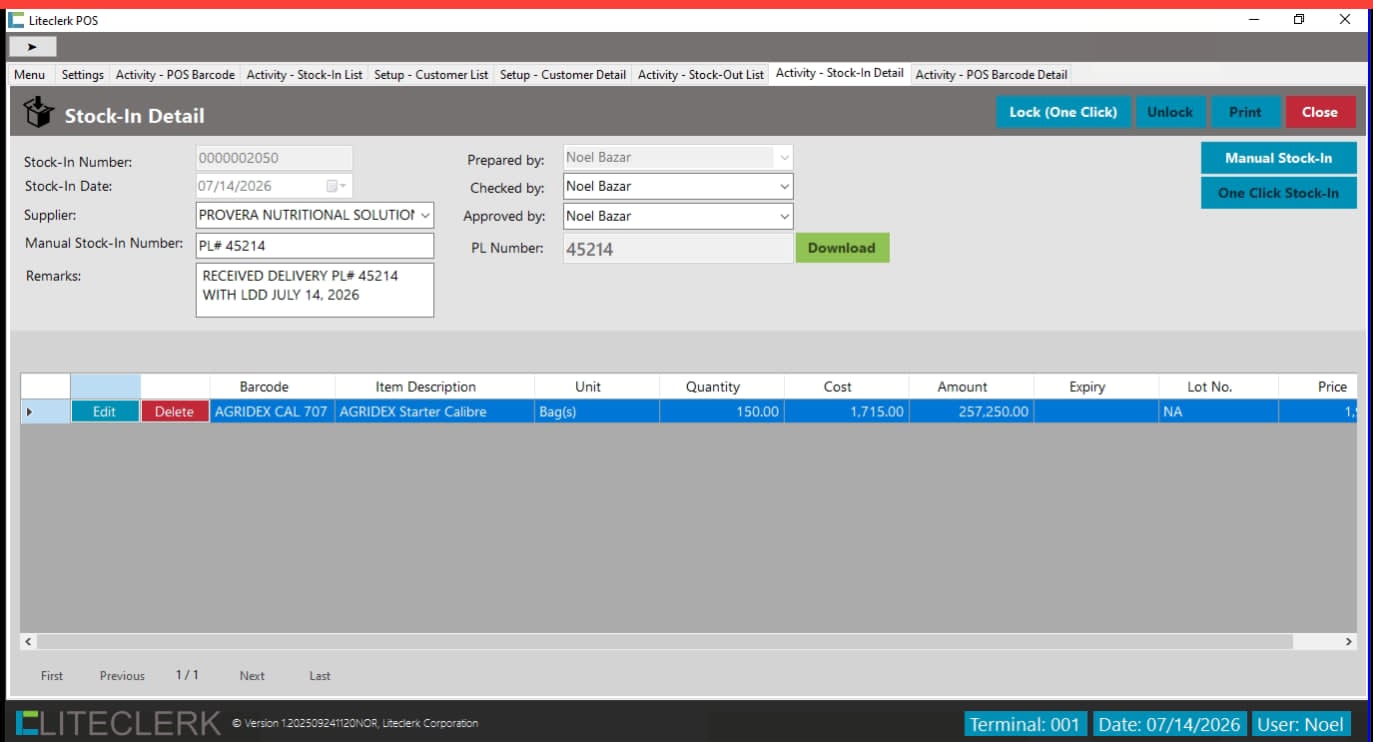Sort by the Quantity column header
Screen dimensions: 1373x742
tap(722, 387)
